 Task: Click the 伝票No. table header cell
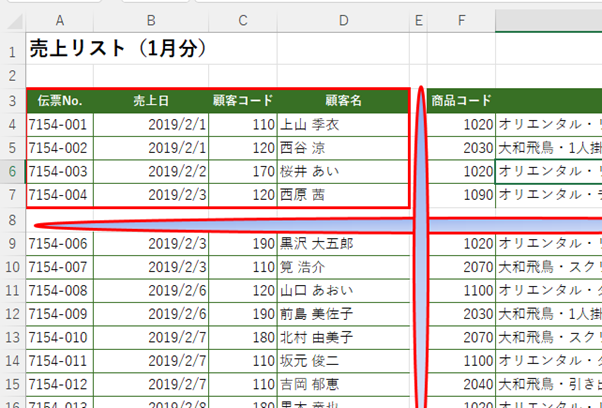61,100
